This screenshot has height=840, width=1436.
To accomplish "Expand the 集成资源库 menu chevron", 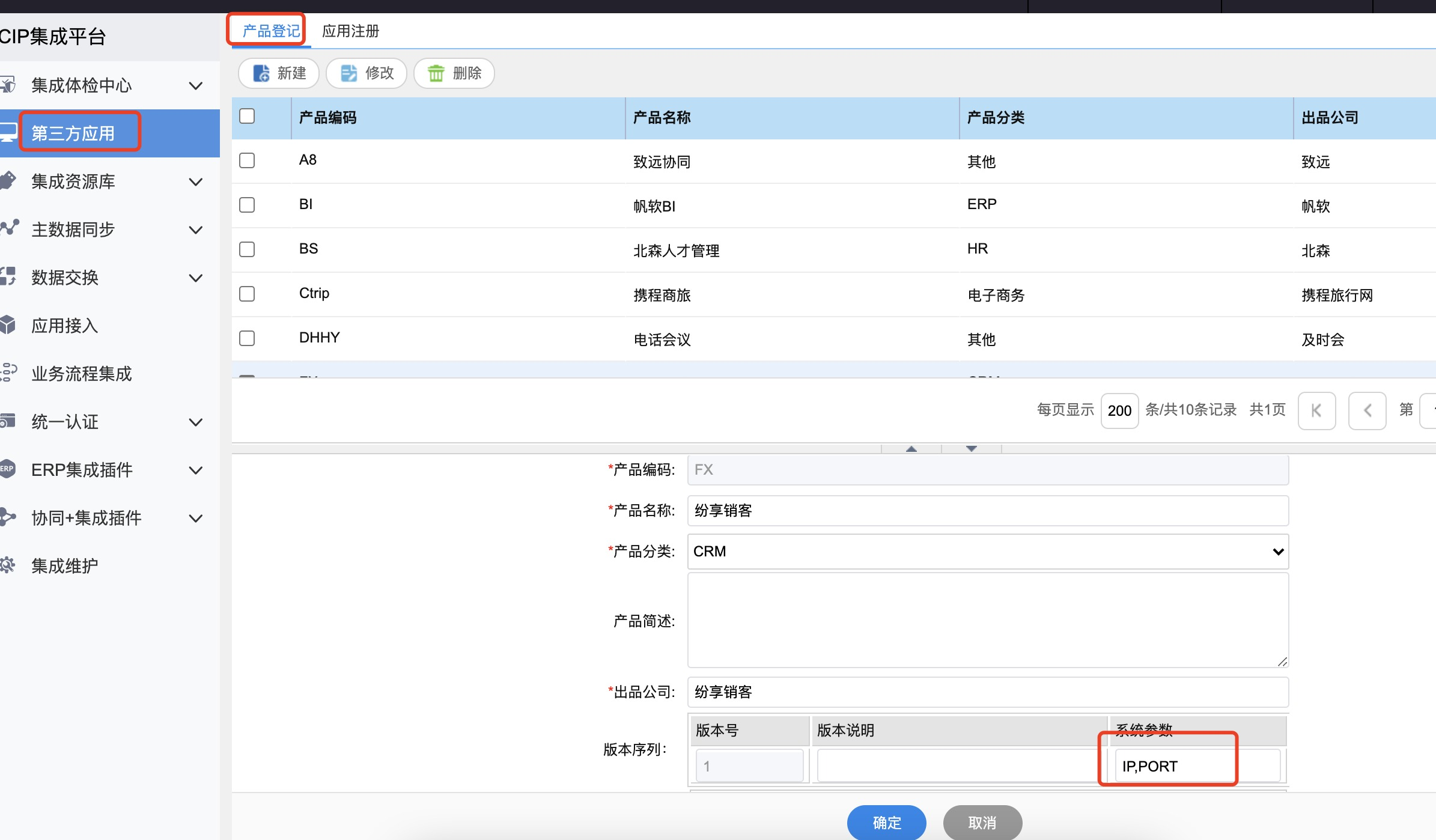I will [195, 182].
